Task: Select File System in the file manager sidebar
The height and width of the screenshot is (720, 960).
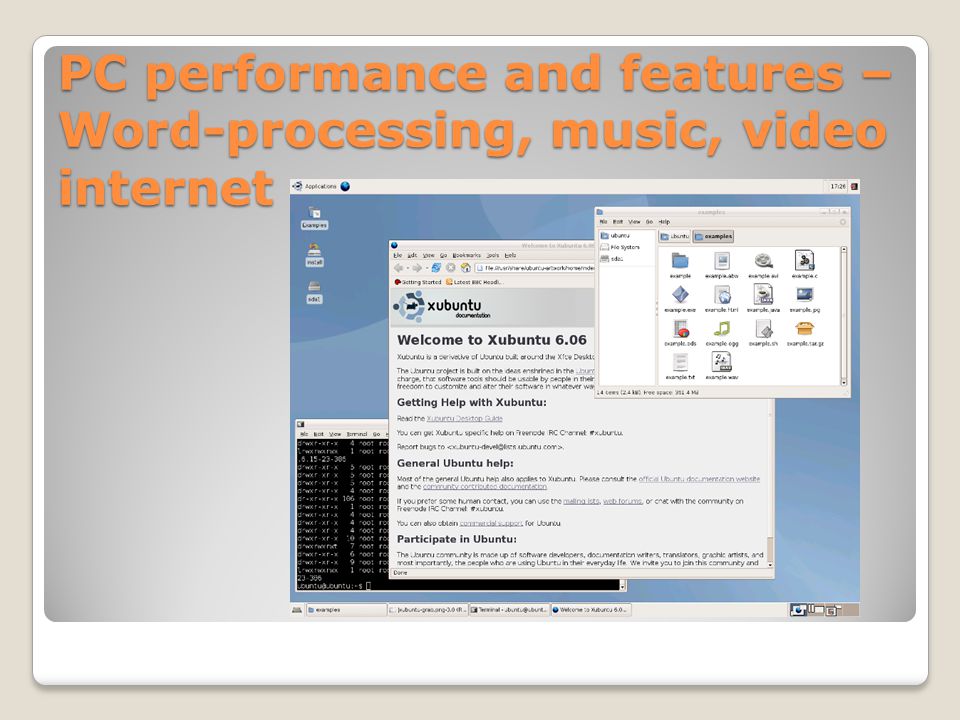Action: click(620, 247)
